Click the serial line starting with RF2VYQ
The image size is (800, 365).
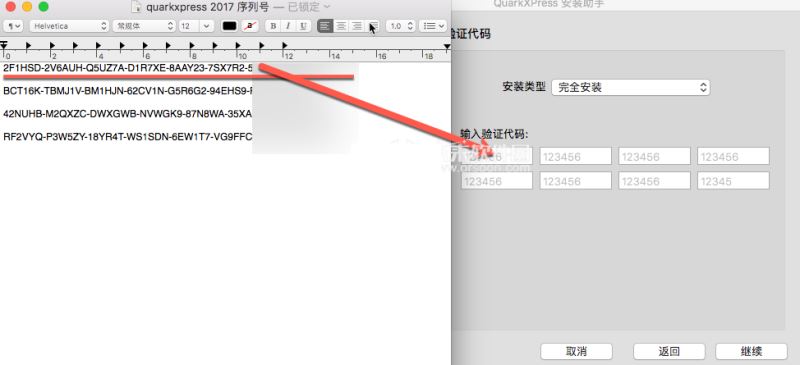click(x=128, y=136)
